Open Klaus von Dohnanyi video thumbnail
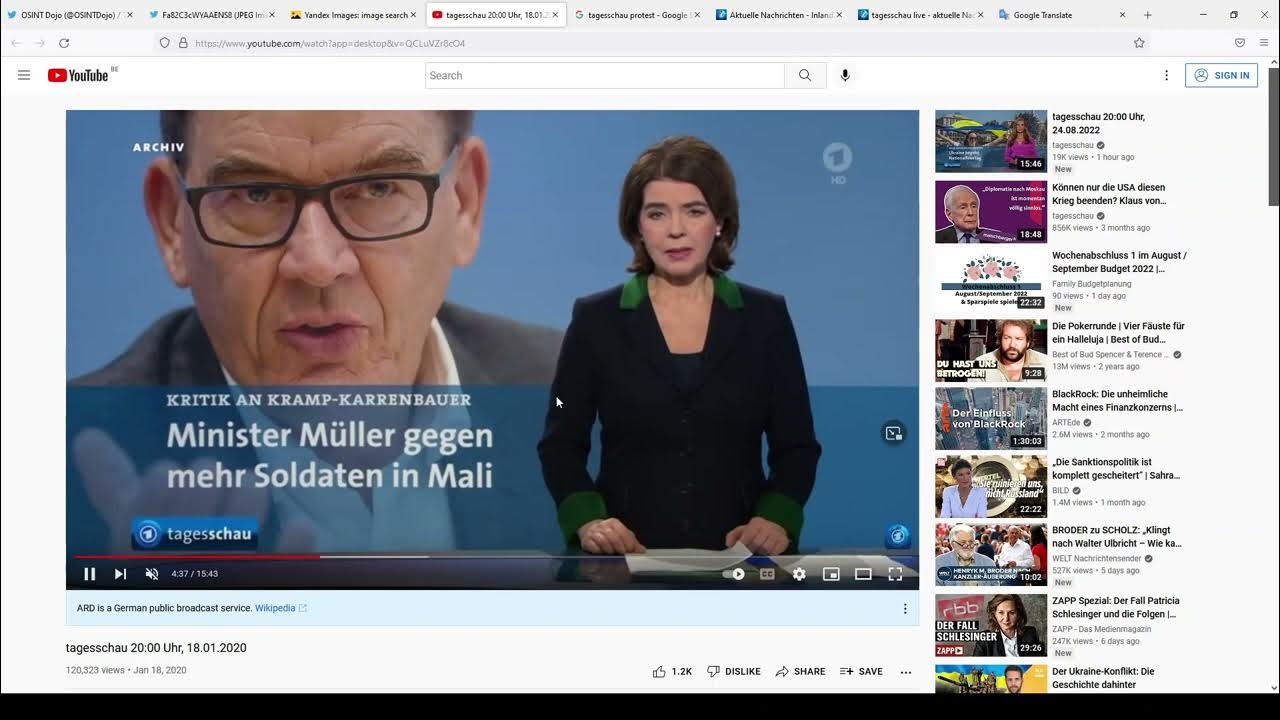 point(991,212)
